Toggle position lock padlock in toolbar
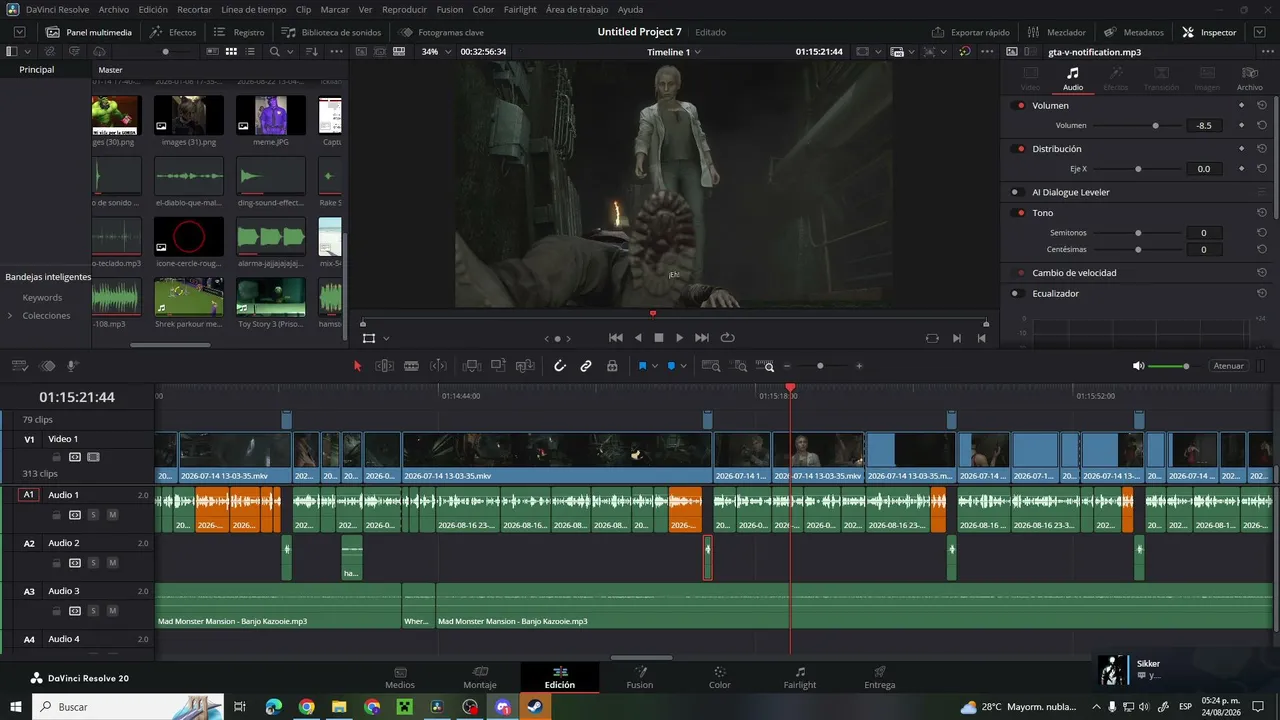Image resolution: width=1280 pixels, height=720 pixels. click(612, 366)
